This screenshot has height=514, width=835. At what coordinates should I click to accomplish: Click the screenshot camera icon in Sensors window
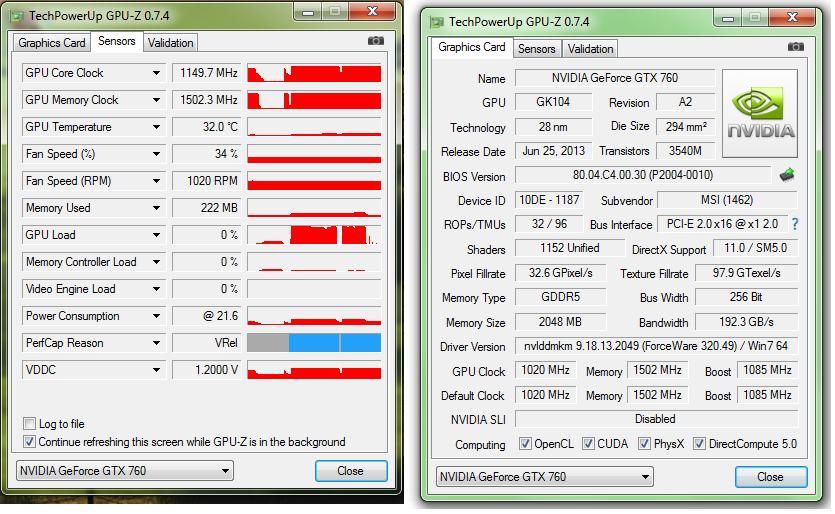click(375, 41)
